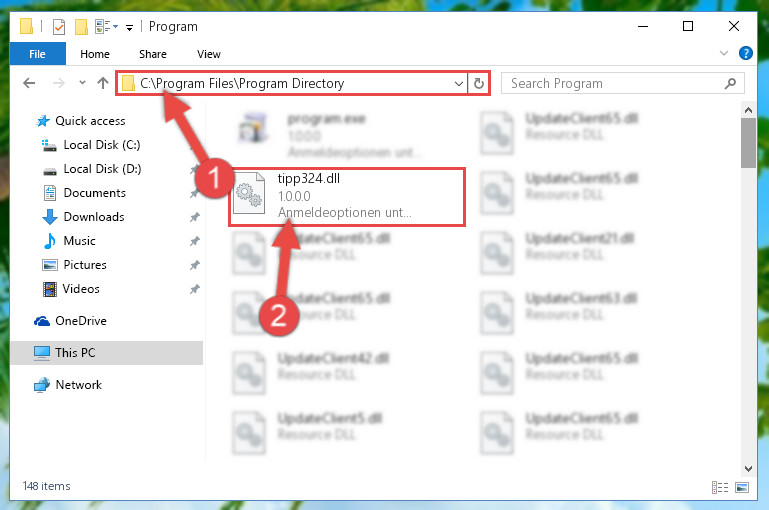Screen dimensions: 769x510
Task: Click the search magnifier icon
Action: point(730,83)
